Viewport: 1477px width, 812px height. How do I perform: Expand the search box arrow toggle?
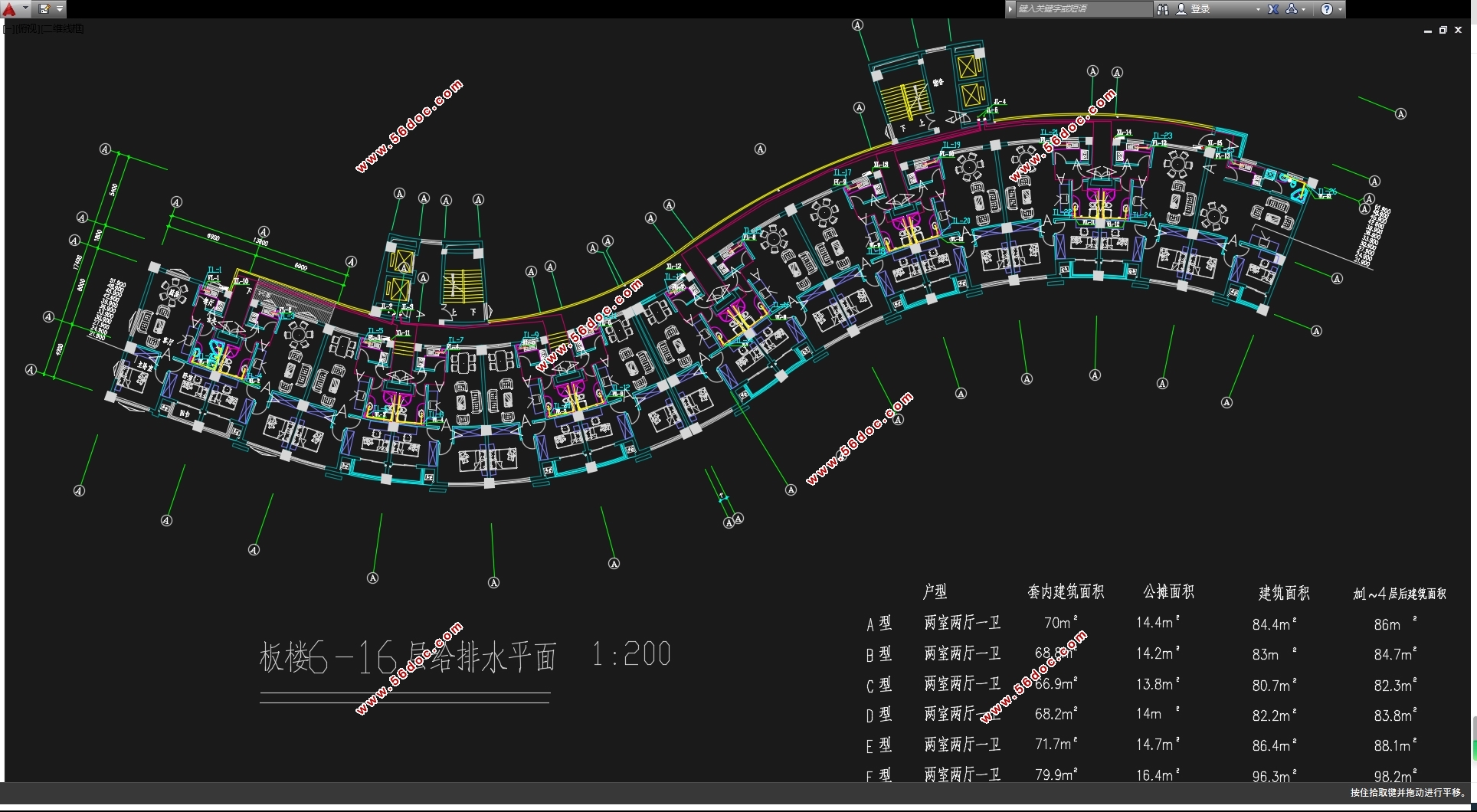pos(1010,9)
